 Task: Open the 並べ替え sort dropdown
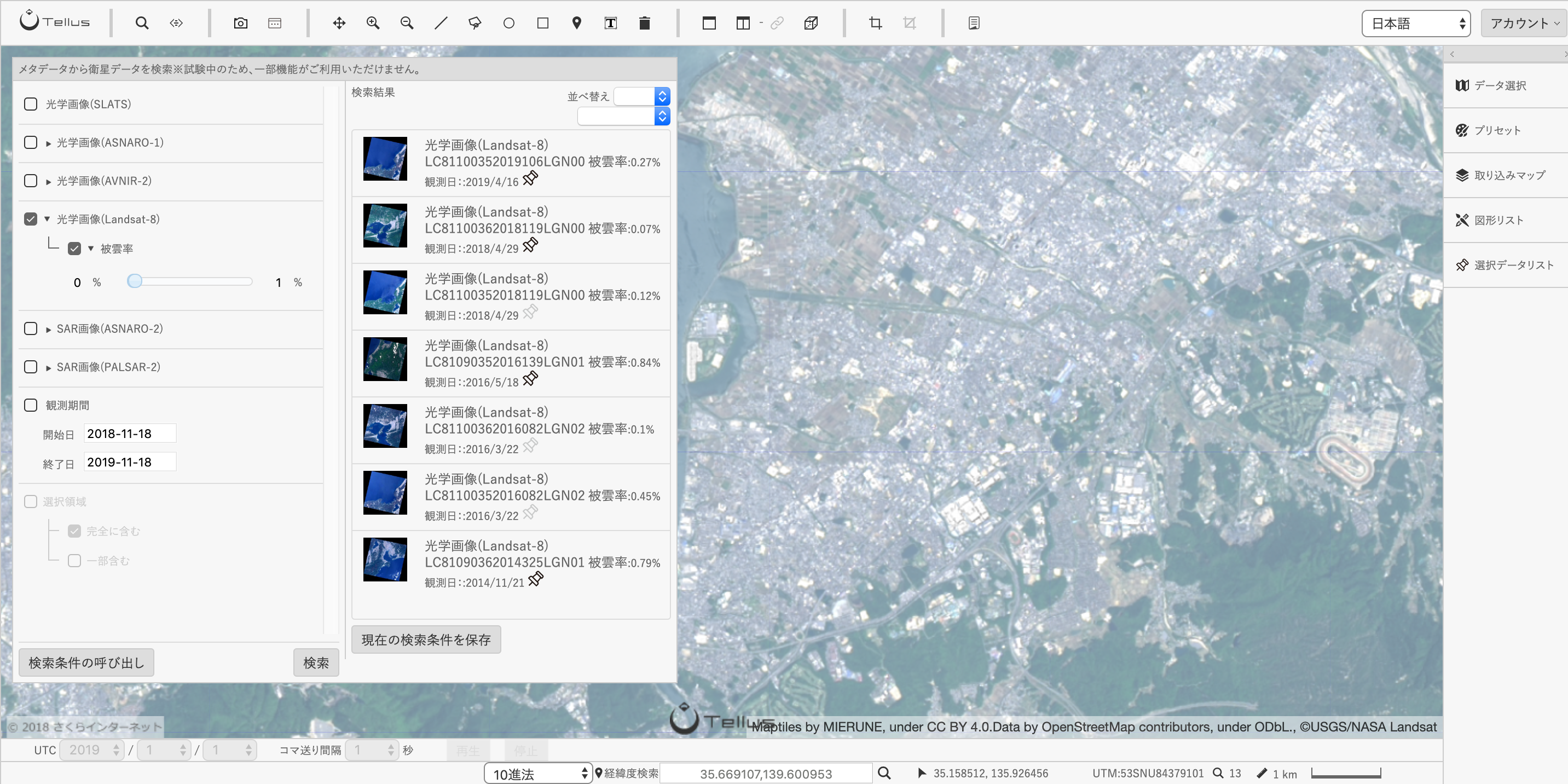(641, 96)
